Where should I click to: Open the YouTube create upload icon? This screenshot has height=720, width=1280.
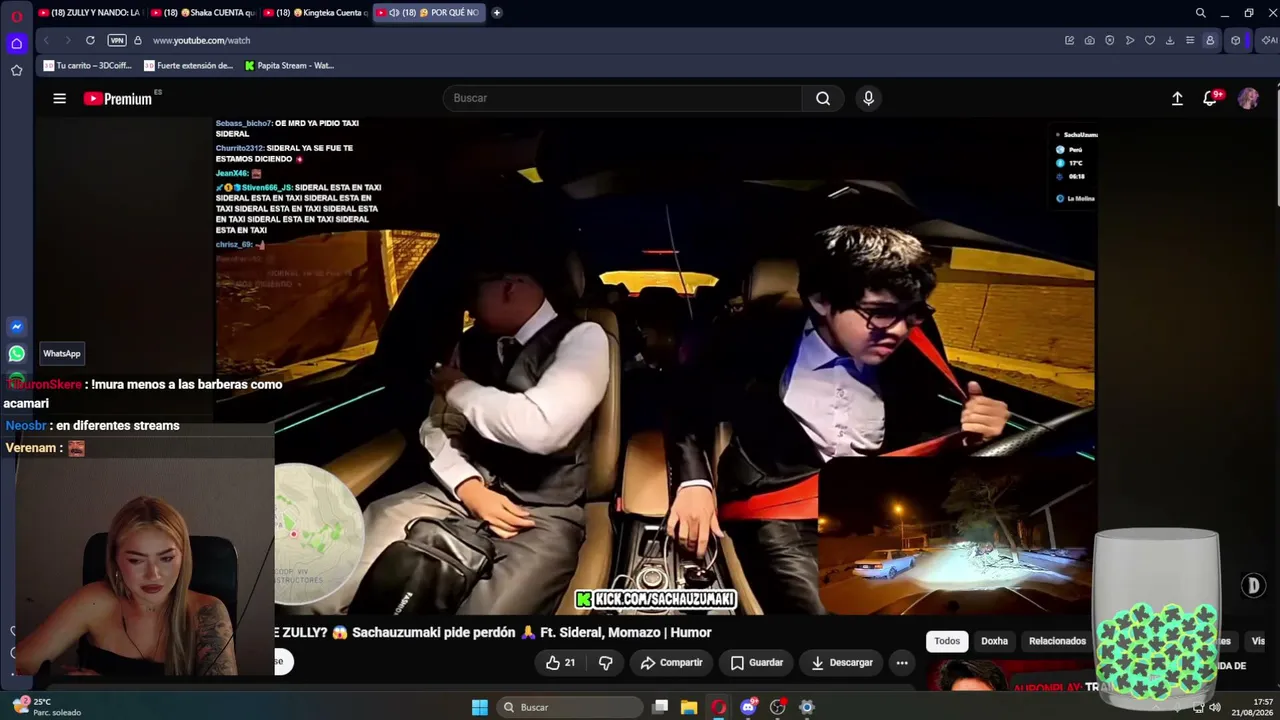[1177, 98]
